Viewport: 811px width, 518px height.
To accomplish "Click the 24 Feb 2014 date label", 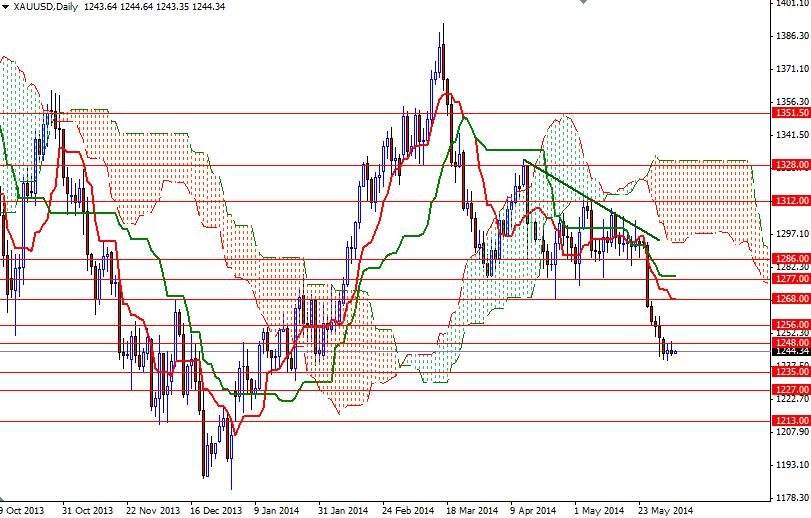I will pyautogui.click(x=408, y=511).
